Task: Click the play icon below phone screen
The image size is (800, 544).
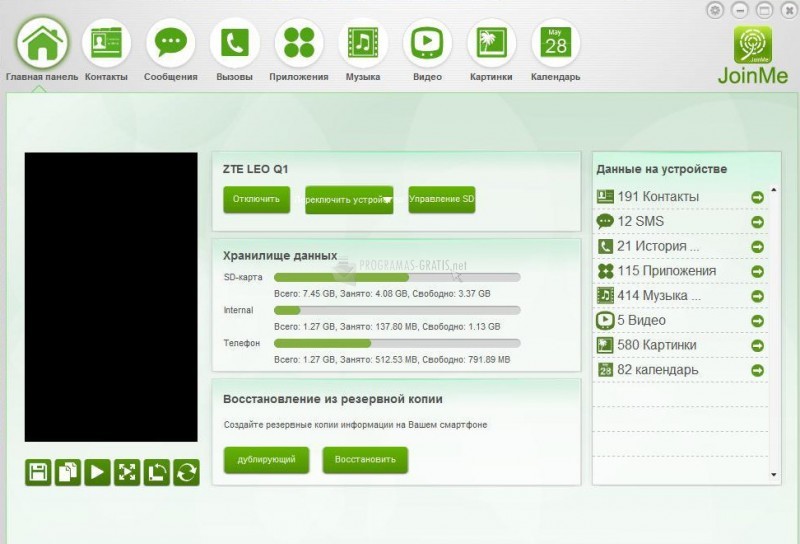Action: 97,472
